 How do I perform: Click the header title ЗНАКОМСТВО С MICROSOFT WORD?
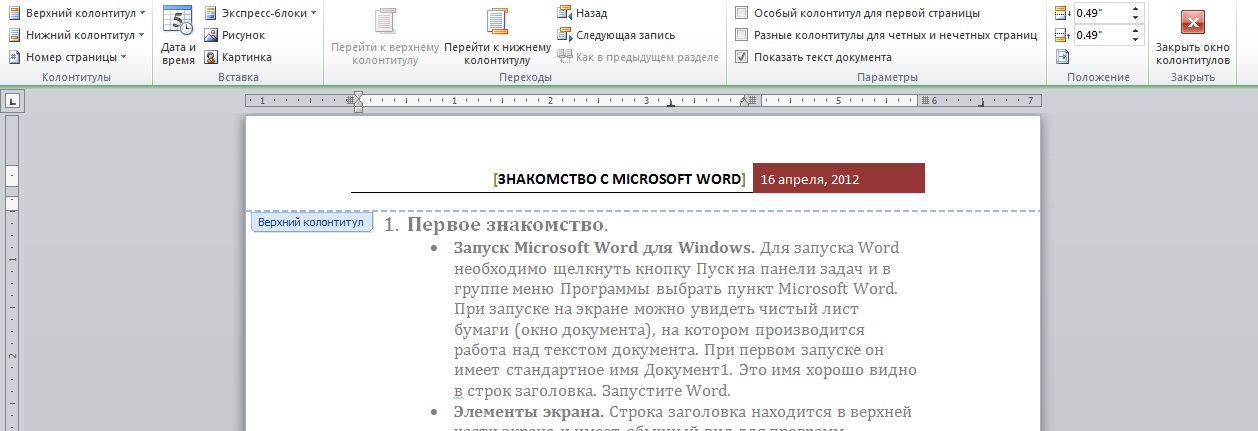(620, 179)
